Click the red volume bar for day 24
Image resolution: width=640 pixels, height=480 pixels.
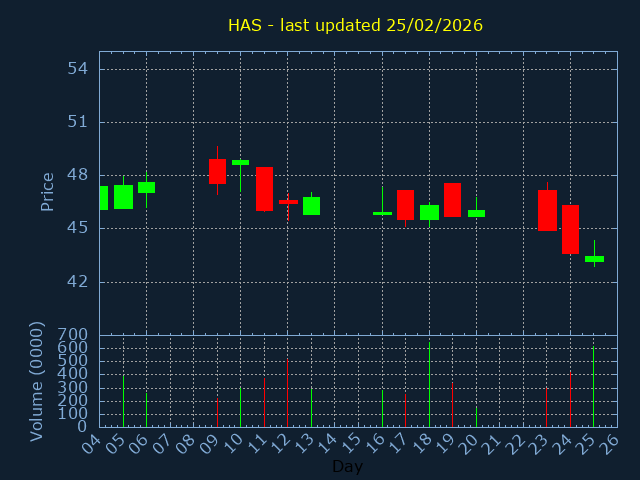pos(570,400)
